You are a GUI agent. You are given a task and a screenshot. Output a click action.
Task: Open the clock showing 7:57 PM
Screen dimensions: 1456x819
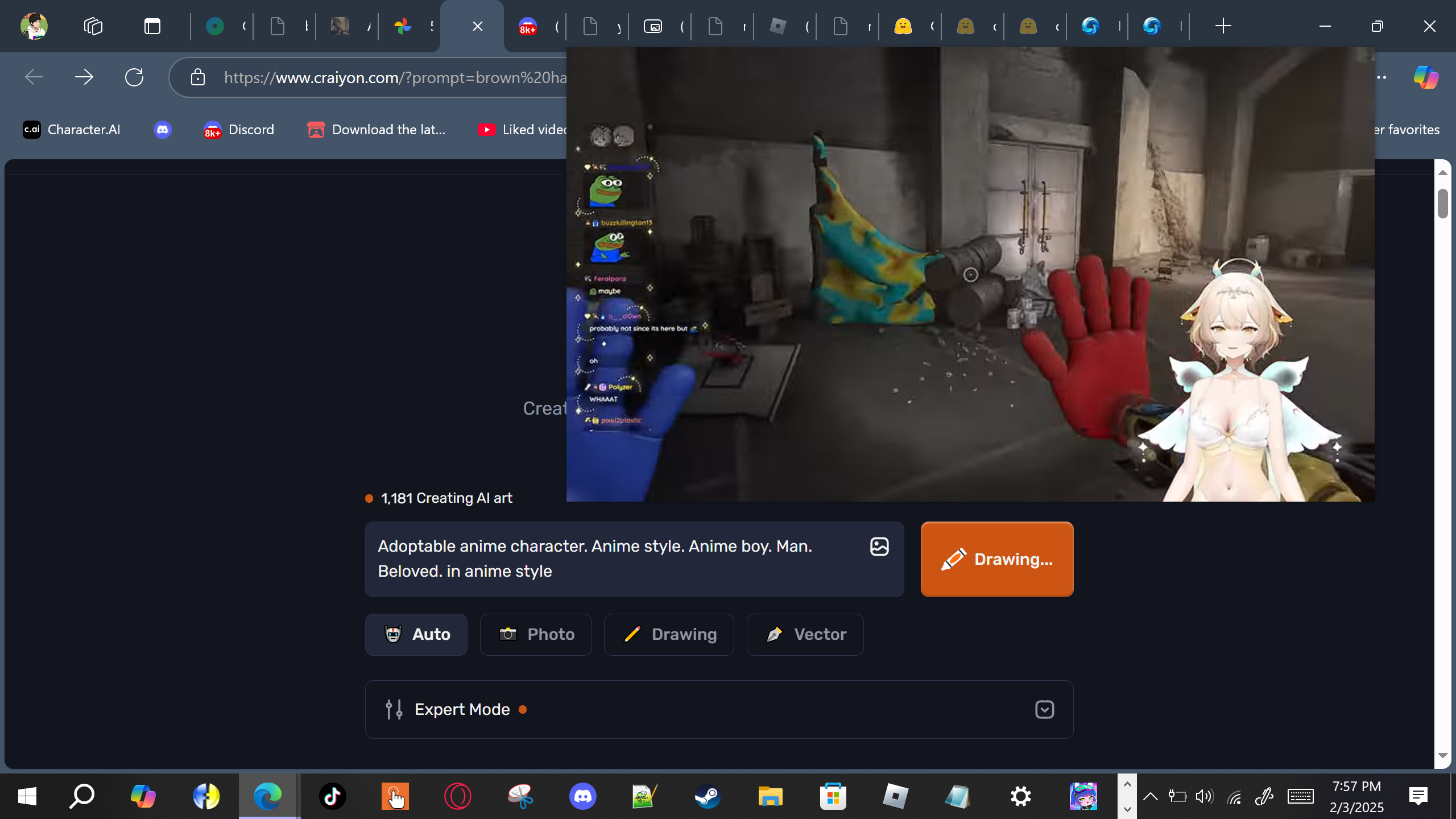(x=1356, y=796)
